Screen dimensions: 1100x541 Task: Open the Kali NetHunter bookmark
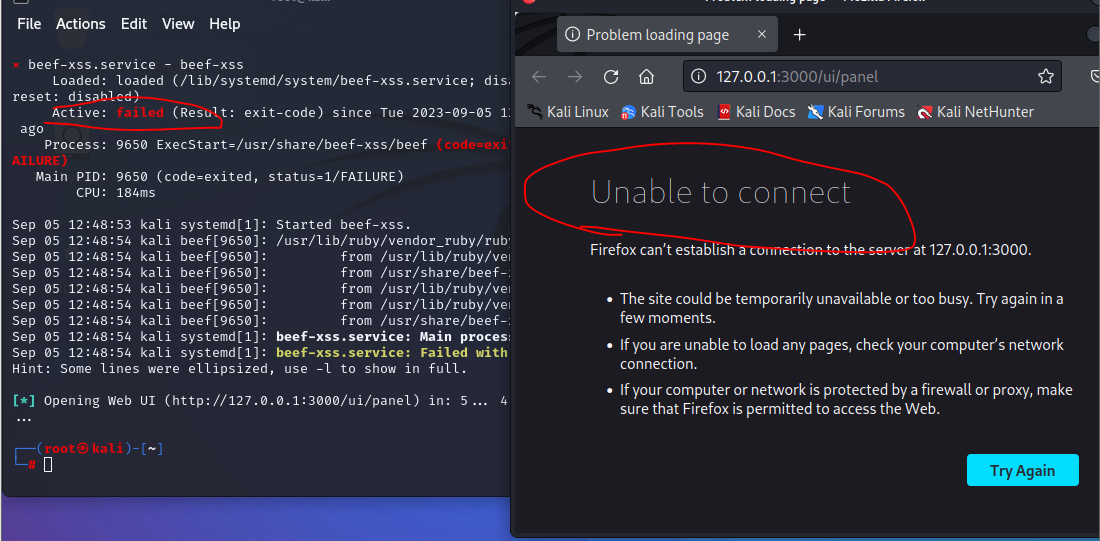[x=975, y=112]
